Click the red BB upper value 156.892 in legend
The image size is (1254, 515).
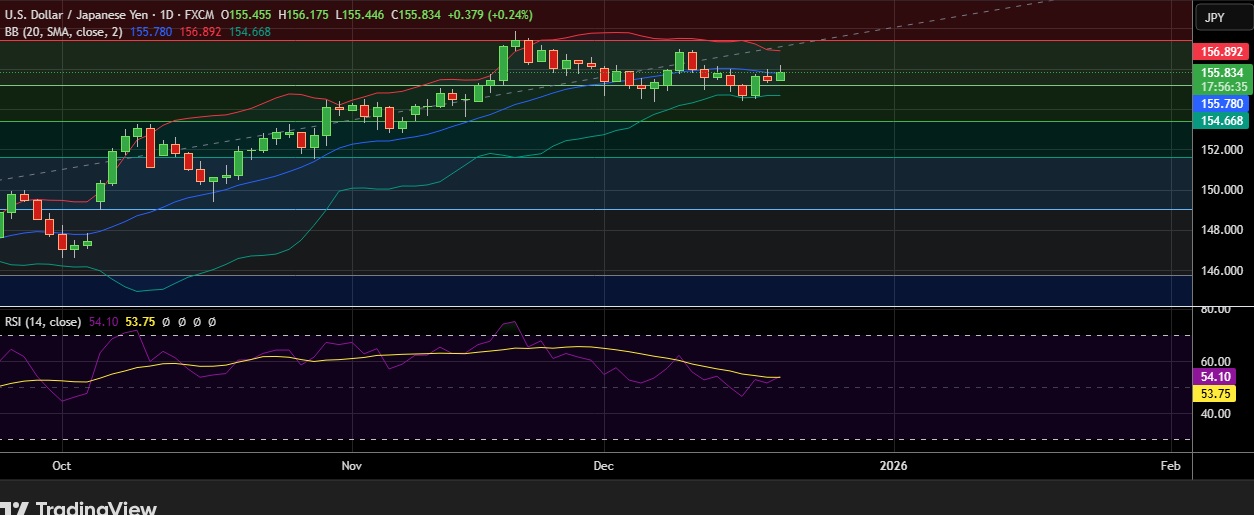(x=201, y=32)
